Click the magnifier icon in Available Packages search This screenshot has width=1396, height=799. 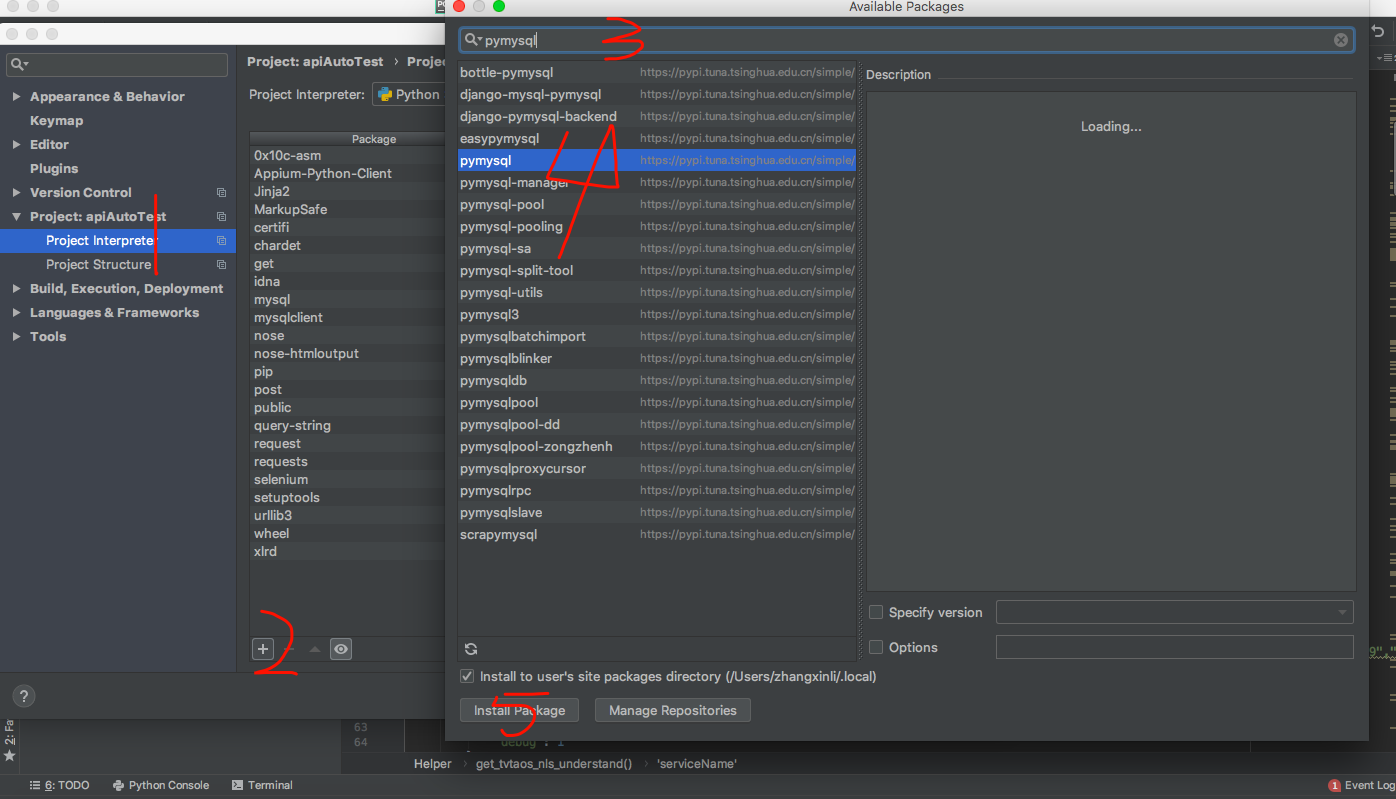pyautogui.click(x=471, y=40)
